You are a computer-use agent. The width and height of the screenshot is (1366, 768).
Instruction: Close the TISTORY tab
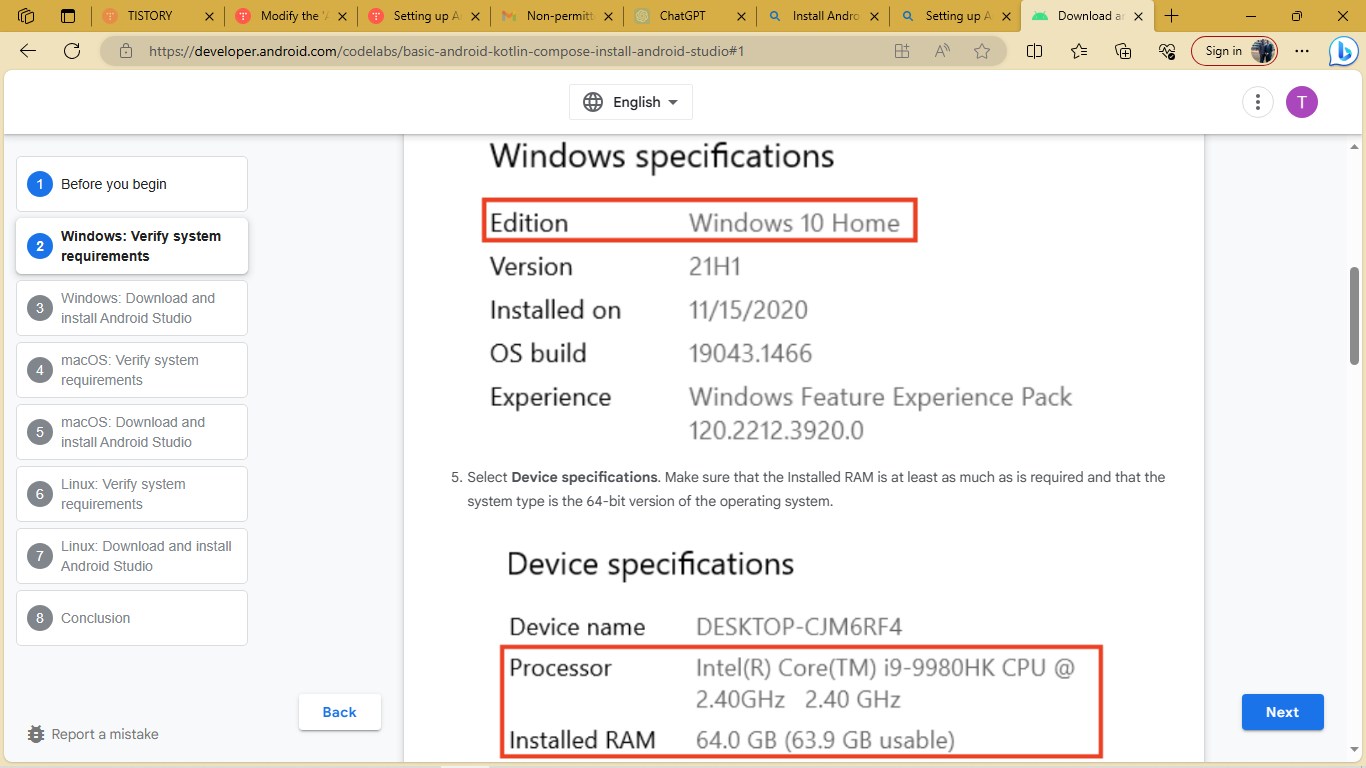[x=208, y=16]
